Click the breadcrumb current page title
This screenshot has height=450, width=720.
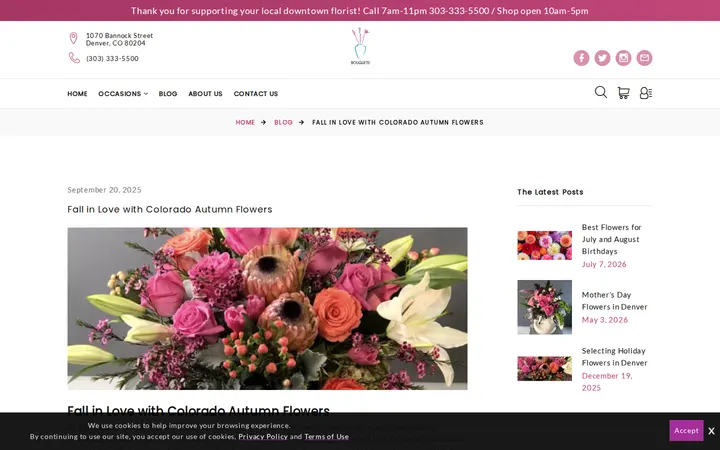pos(398,122)
